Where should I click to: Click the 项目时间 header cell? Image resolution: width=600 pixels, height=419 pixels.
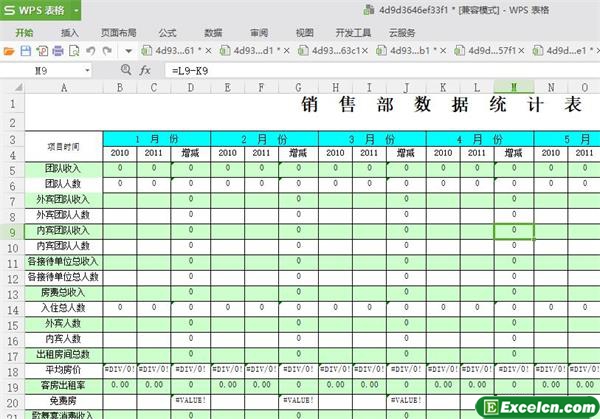64,147
